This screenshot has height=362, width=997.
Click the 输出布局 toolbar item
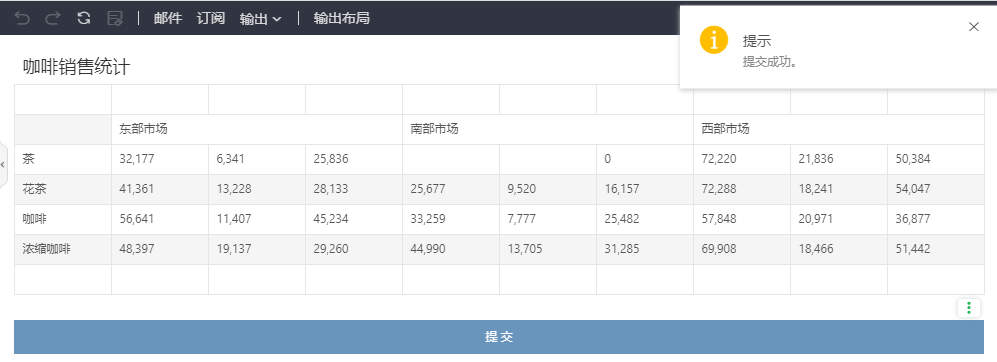pos(341,18)
